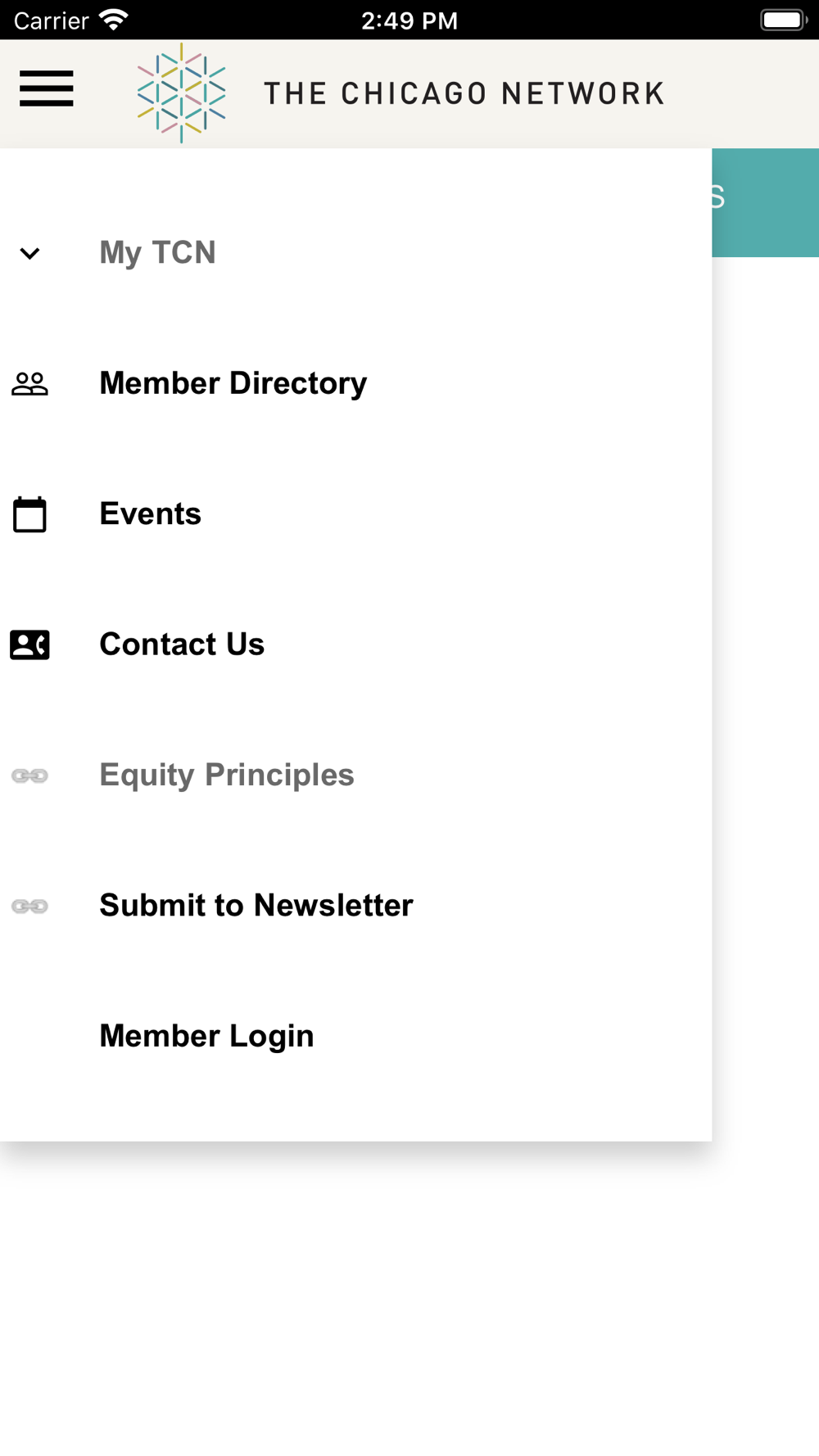Open Member Directory menu item
Viewport: 819px width, 1456px height.
(233, 383)
